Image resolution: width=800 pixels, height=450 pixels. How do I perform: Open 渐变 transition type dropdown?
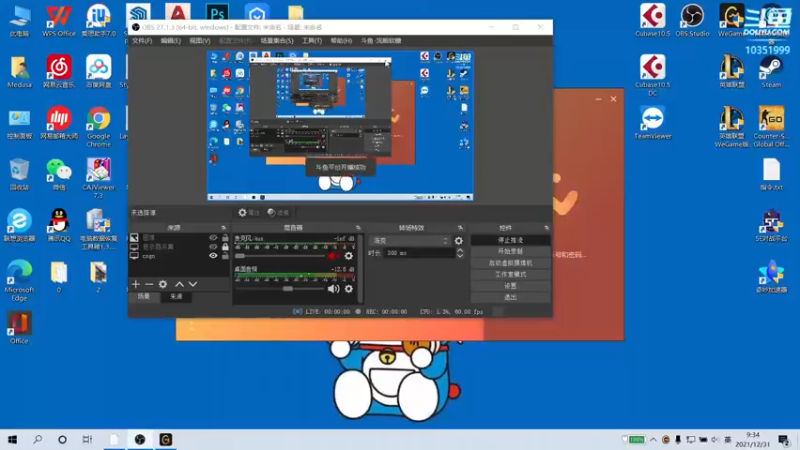pos(409,241)
